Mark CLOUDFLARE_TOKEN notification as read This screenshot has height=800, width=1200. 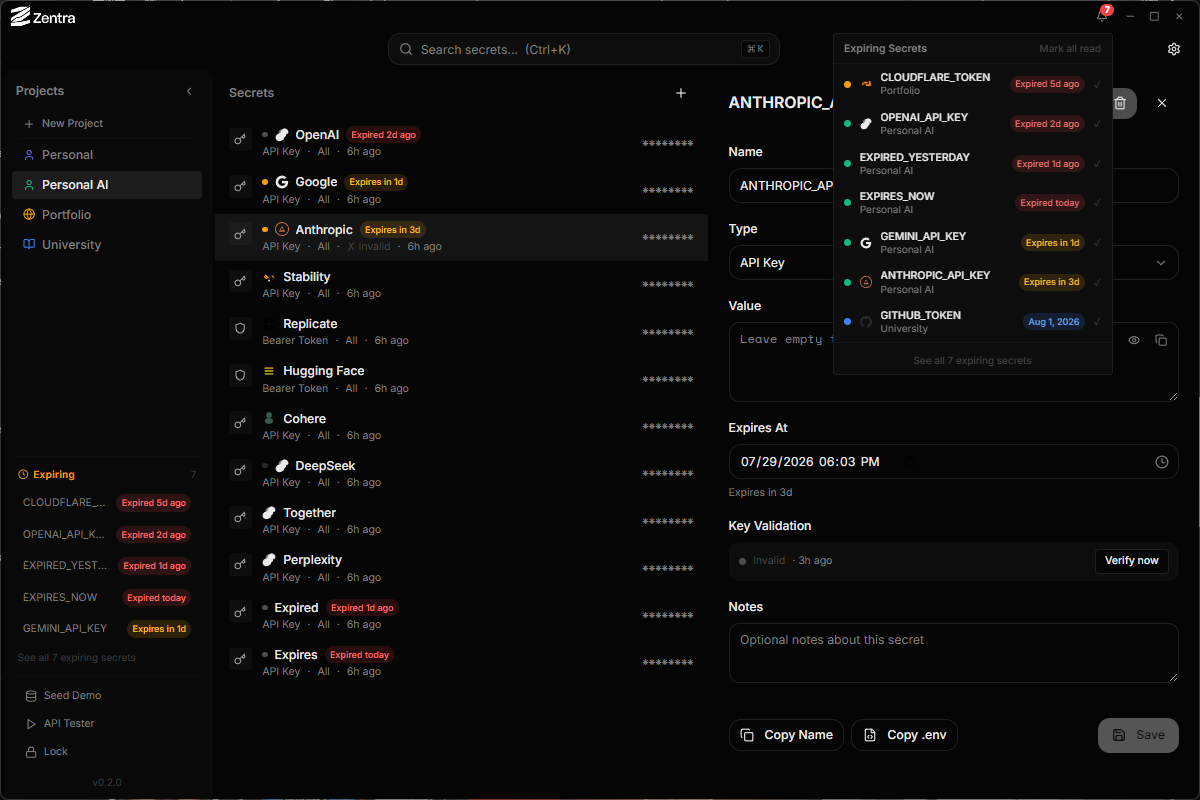coord(1098,84)
